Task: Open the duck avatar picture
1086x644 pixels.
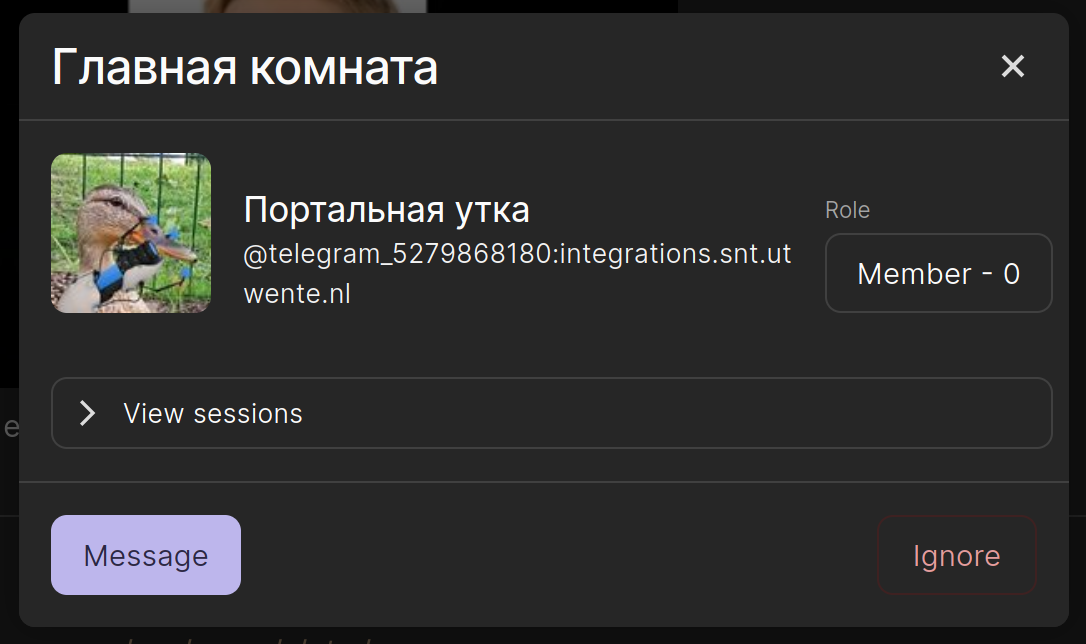Action: click(x=131, y=233)
